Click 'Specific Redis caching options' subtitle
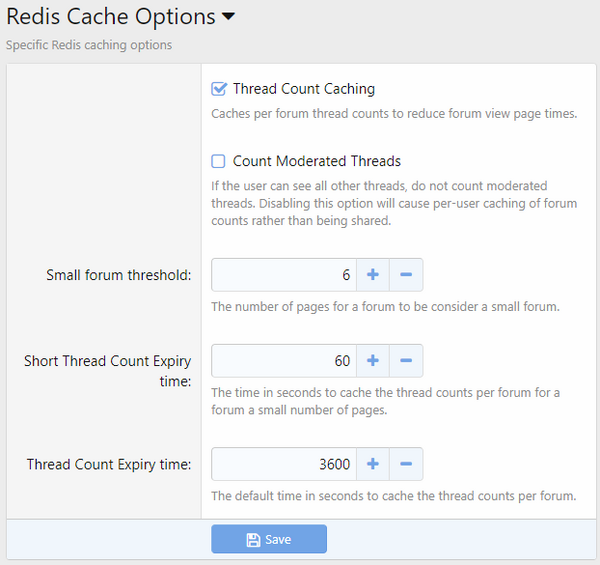 (89, 45)
